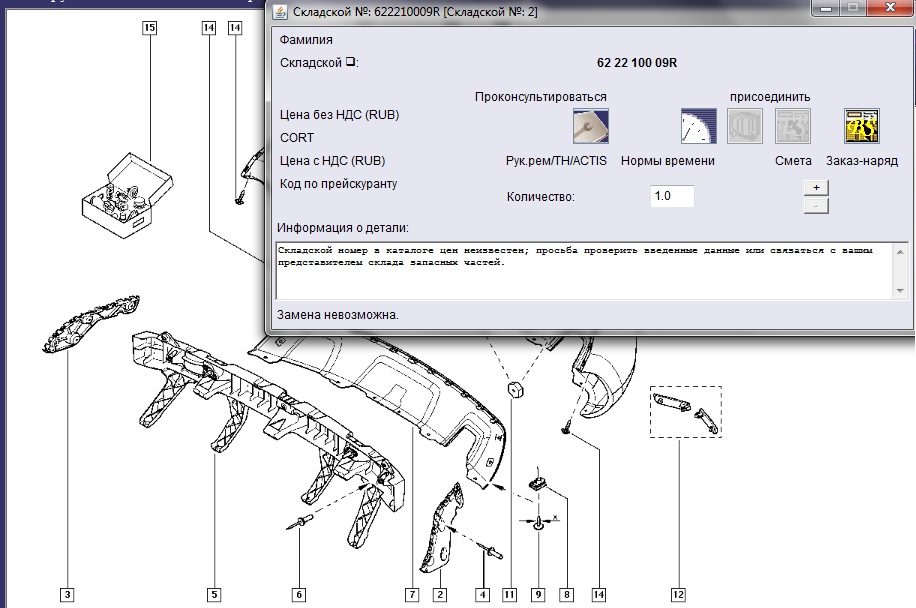This screenshot has width=916, height=608.
Task: Click callout number 15 above the box
Action: tap(149, 28)
